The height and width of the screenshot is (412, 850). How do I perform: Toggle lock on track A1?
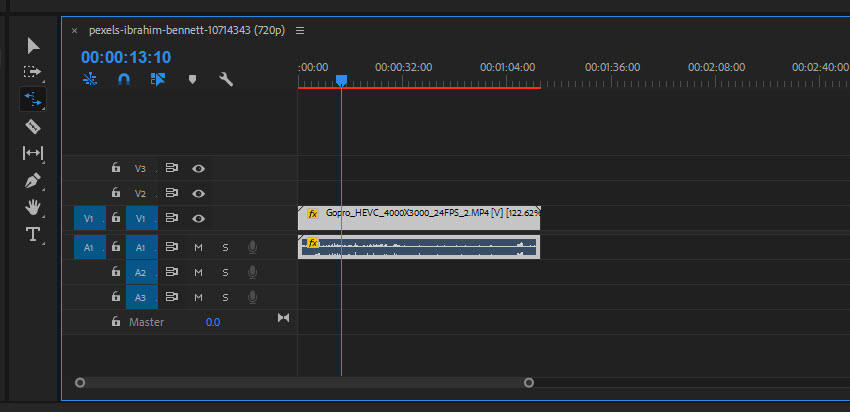click(x=115, y=247)
